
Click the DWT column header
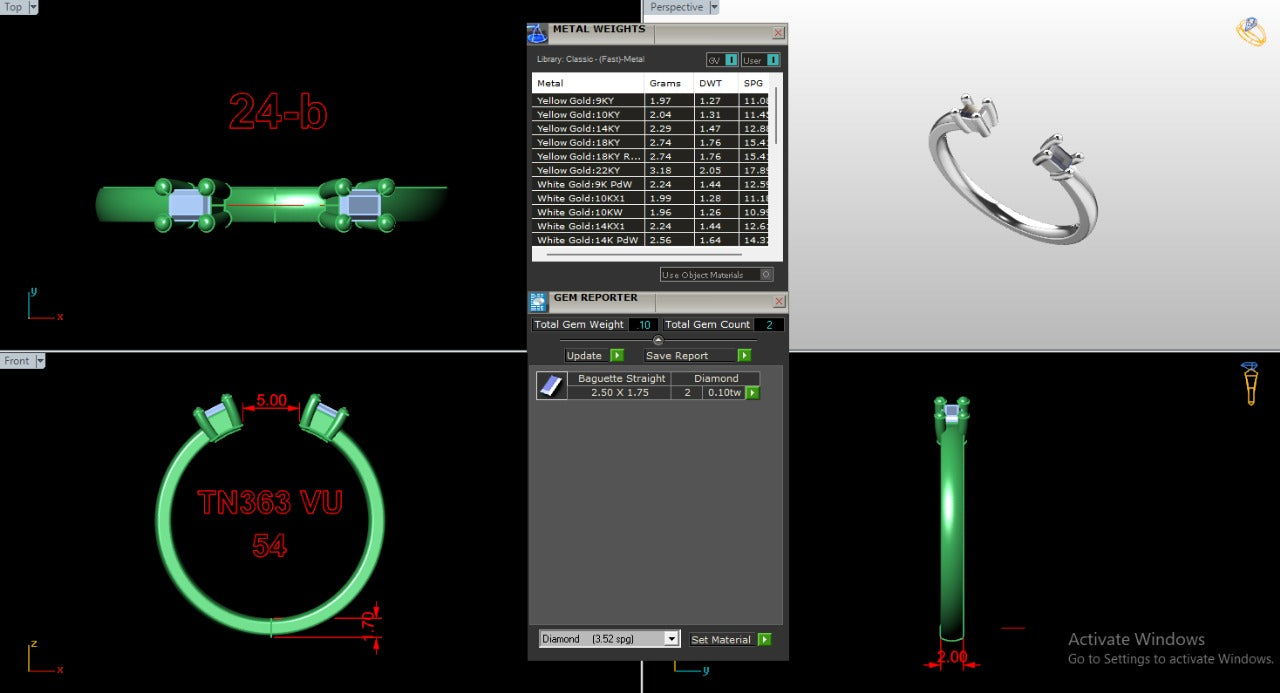click(716, 83)
